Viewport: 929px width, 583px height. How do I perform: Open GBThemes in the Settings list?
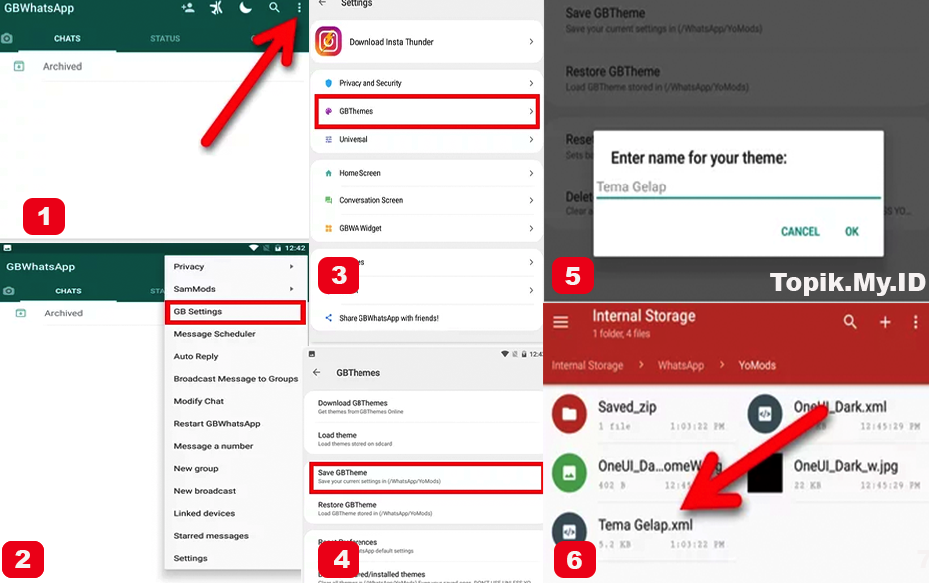coord(427,111)
